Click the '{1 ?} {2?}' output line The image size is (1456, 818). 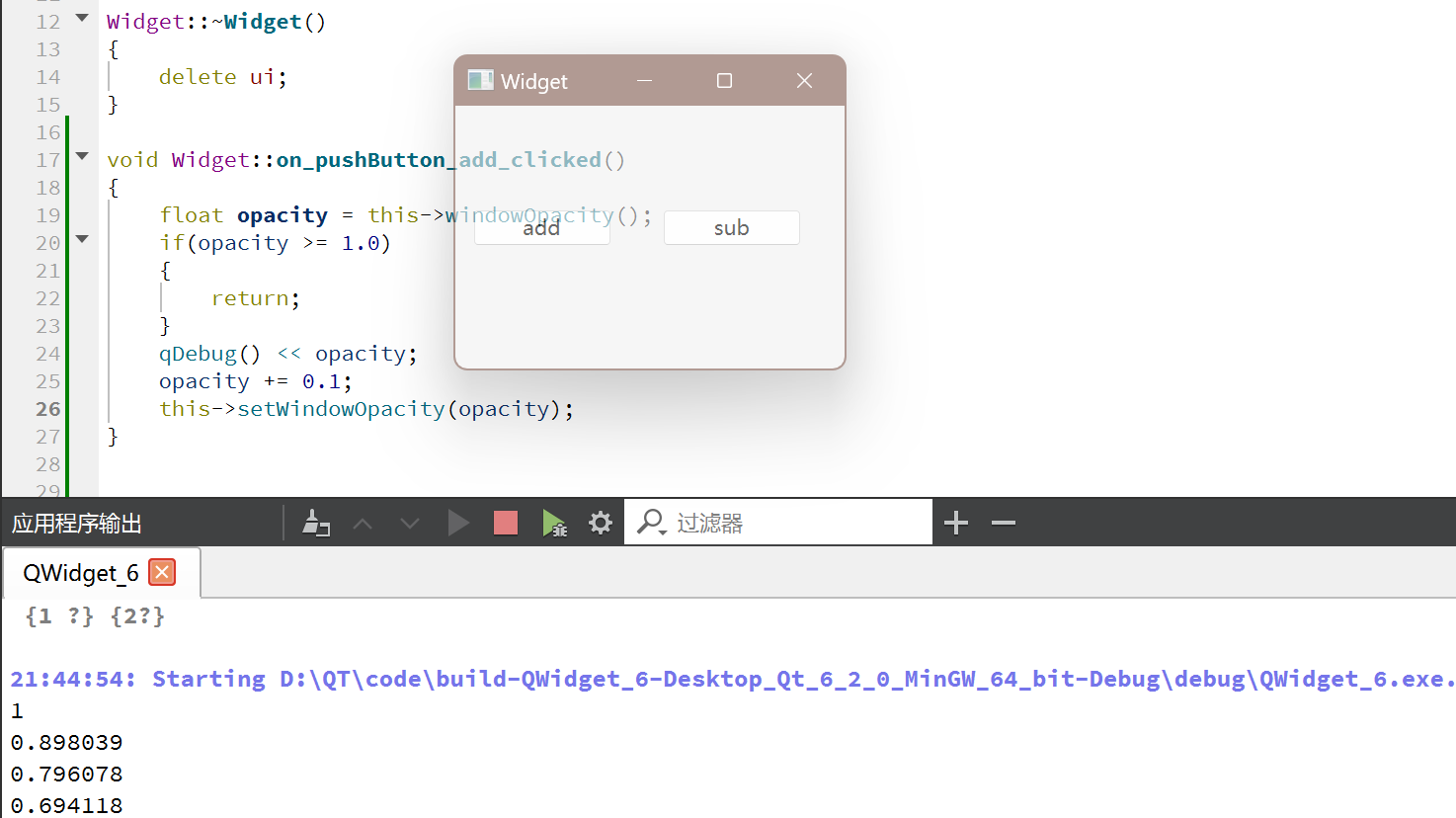click(x=95, y=616)
